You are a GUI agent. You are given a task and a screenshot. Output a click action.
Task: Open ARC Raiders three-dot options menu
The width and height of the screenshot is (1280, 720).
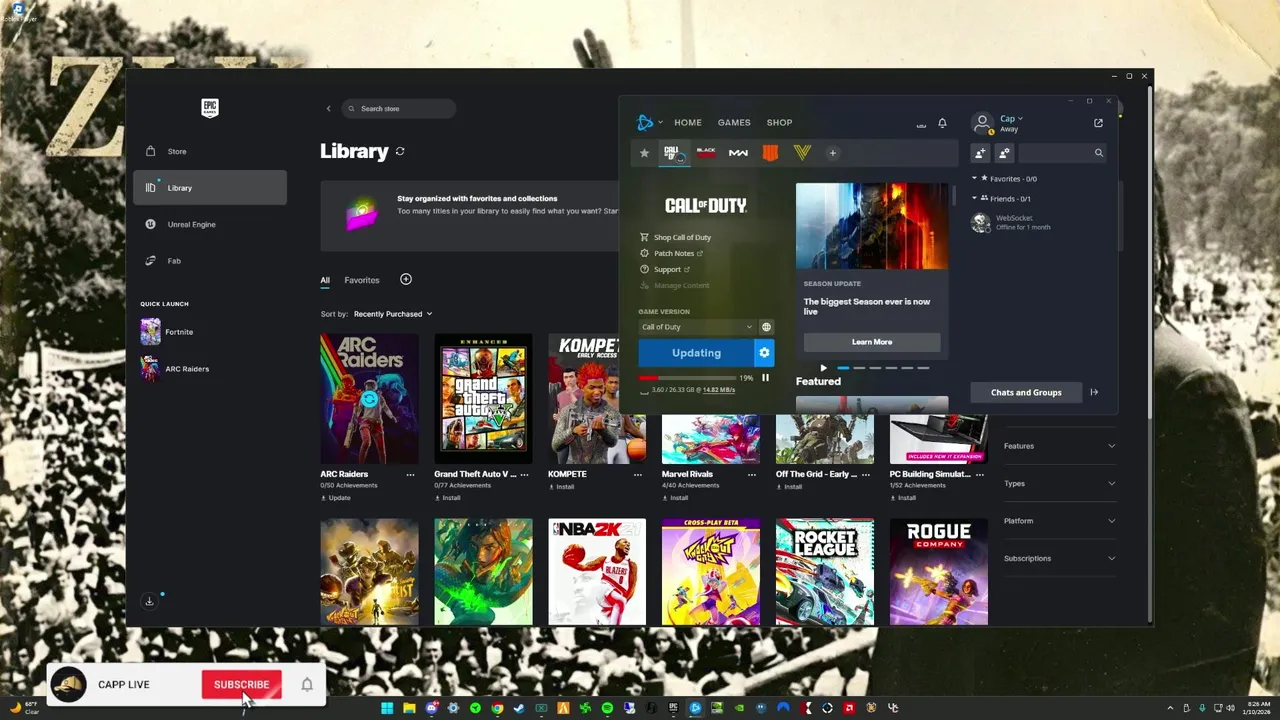click(410, 475)
